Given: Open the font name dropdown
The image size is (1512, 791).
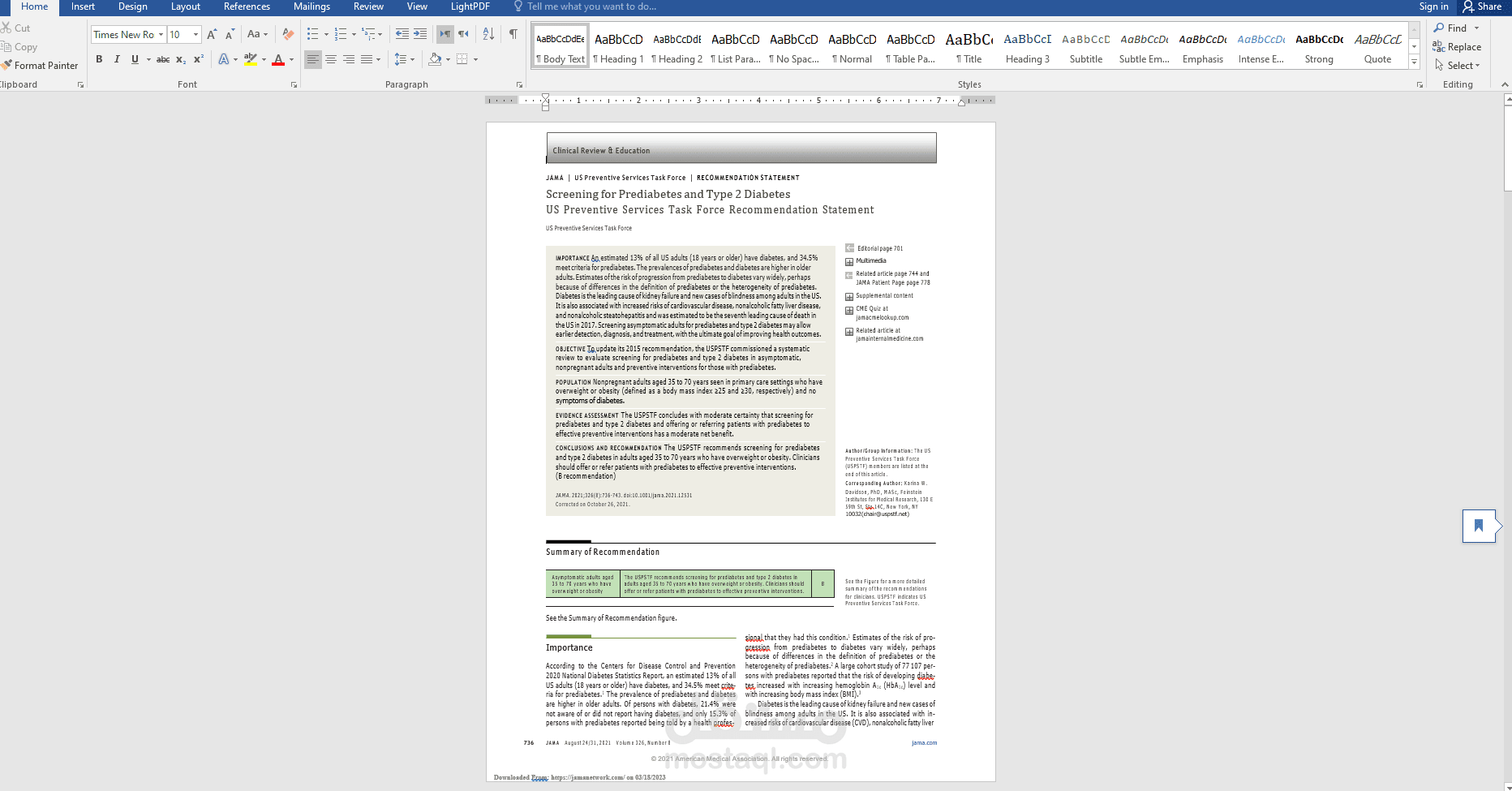Looking at the screenshot, I should (x=161, y=34).
